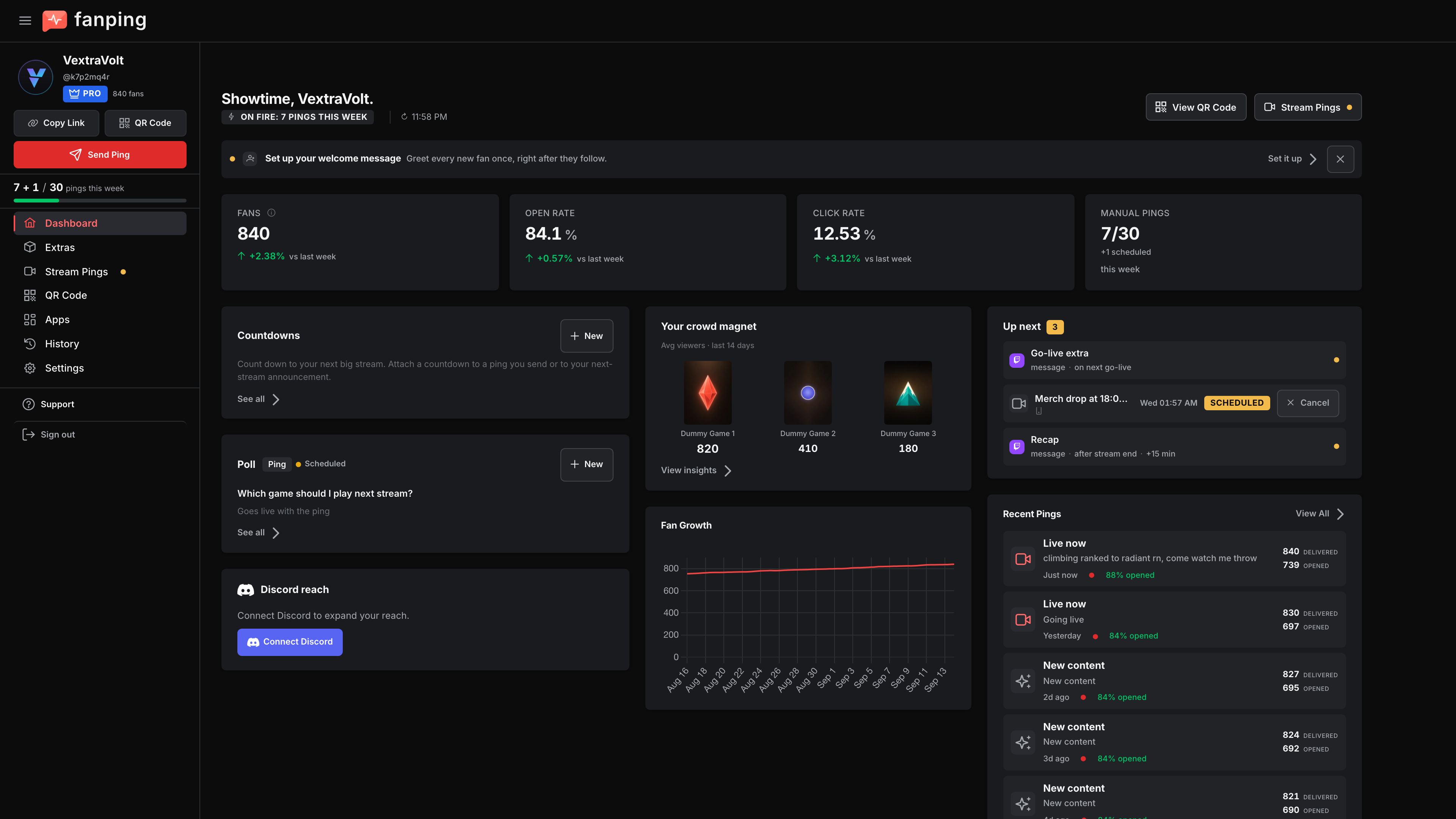Navigate to QR Code in the sidebar
The height and width of the screenshot is (819, 1456).
pyautogui.click(x=100, y=296)
